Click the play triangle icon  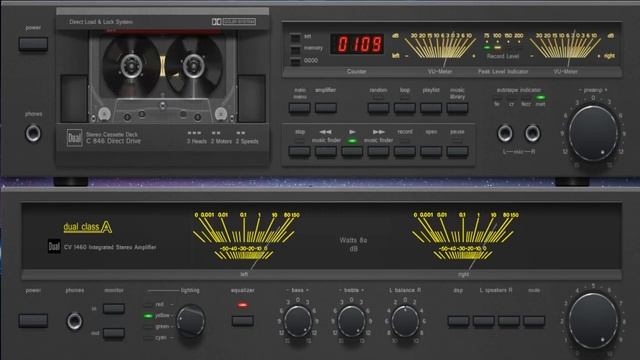tap(352, 132)
